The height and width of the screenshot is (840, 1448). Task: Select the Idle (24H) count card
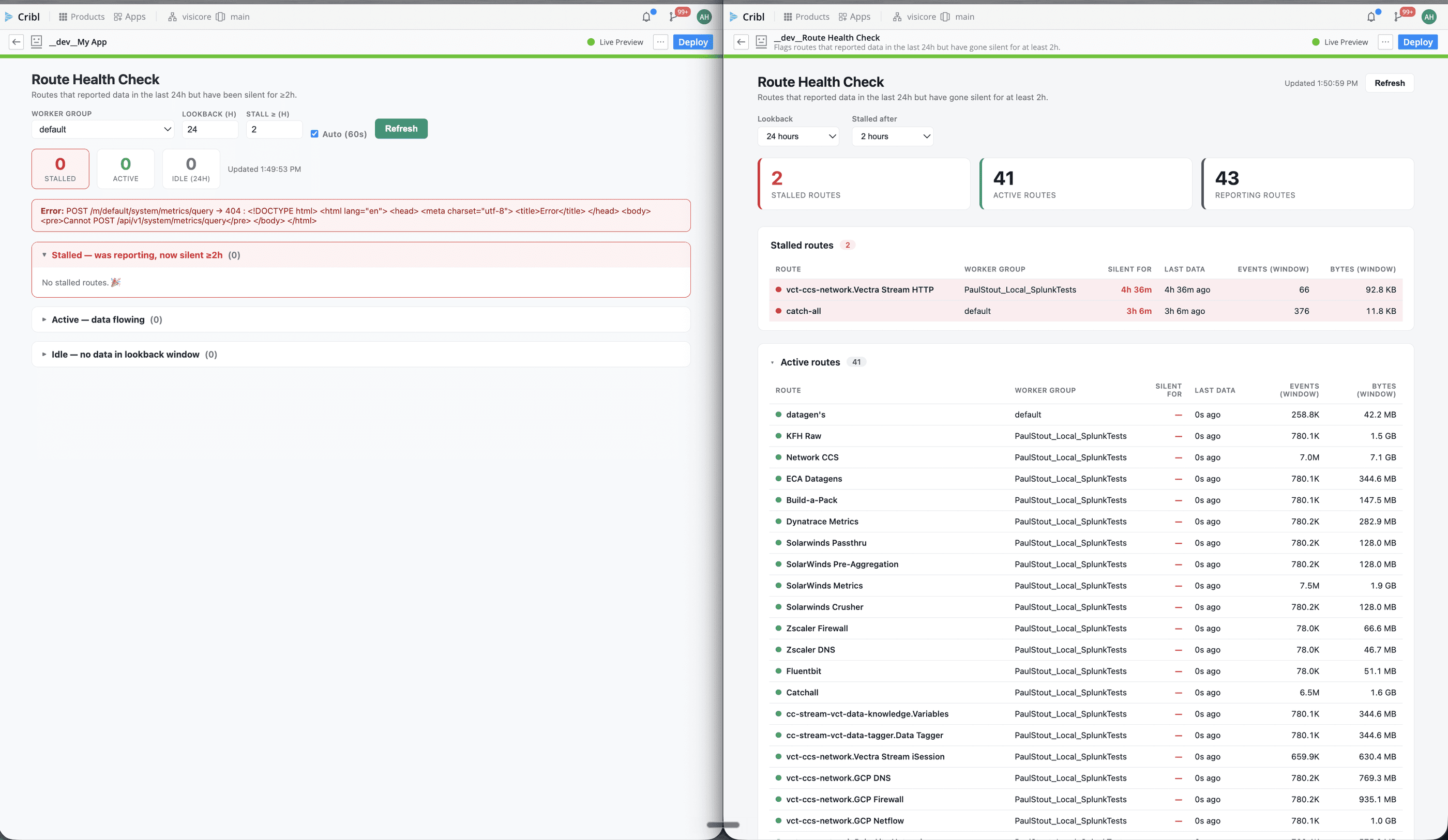point(191,169)
